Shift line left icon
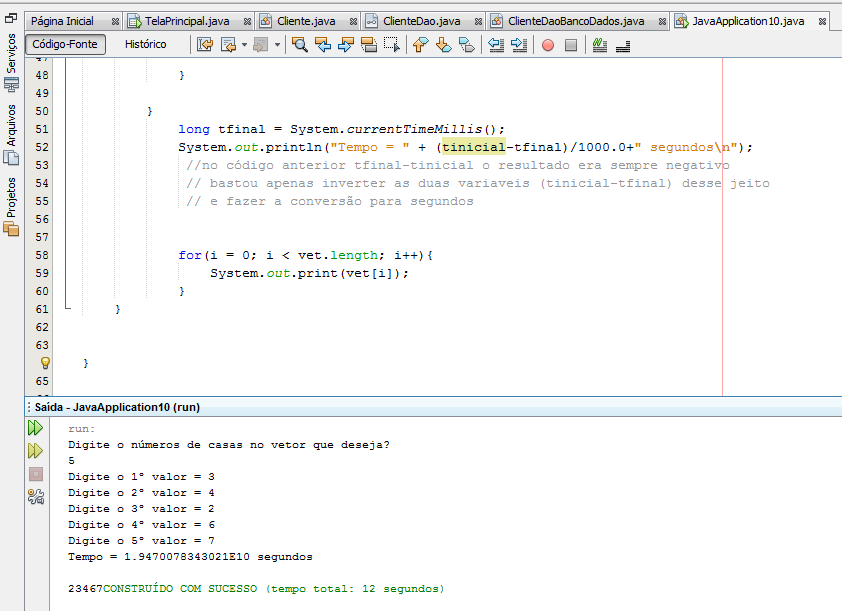 pyautogui.click(x=496, y=45)
